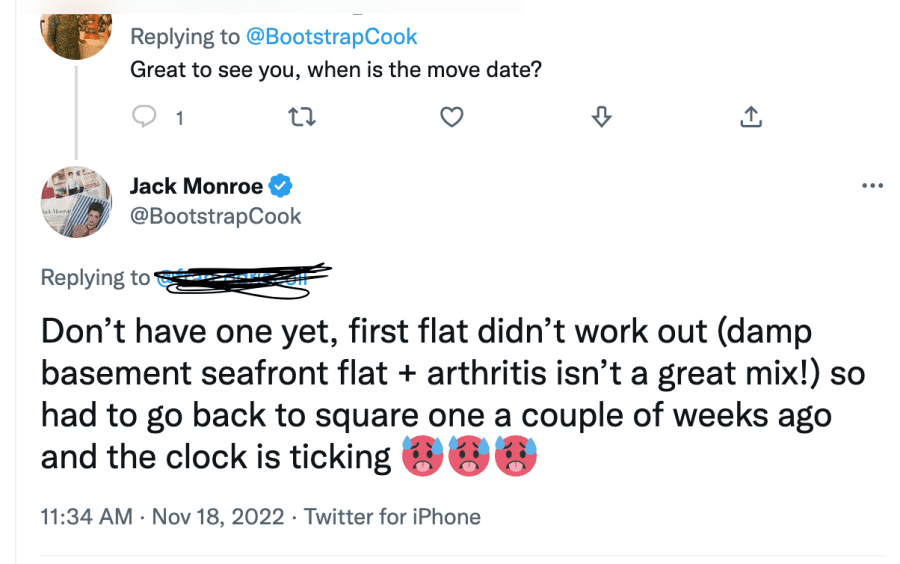Click the reply speech bubble icon
Image resolution: width=900 pixels, height=564 pixels.
[144, 116]
